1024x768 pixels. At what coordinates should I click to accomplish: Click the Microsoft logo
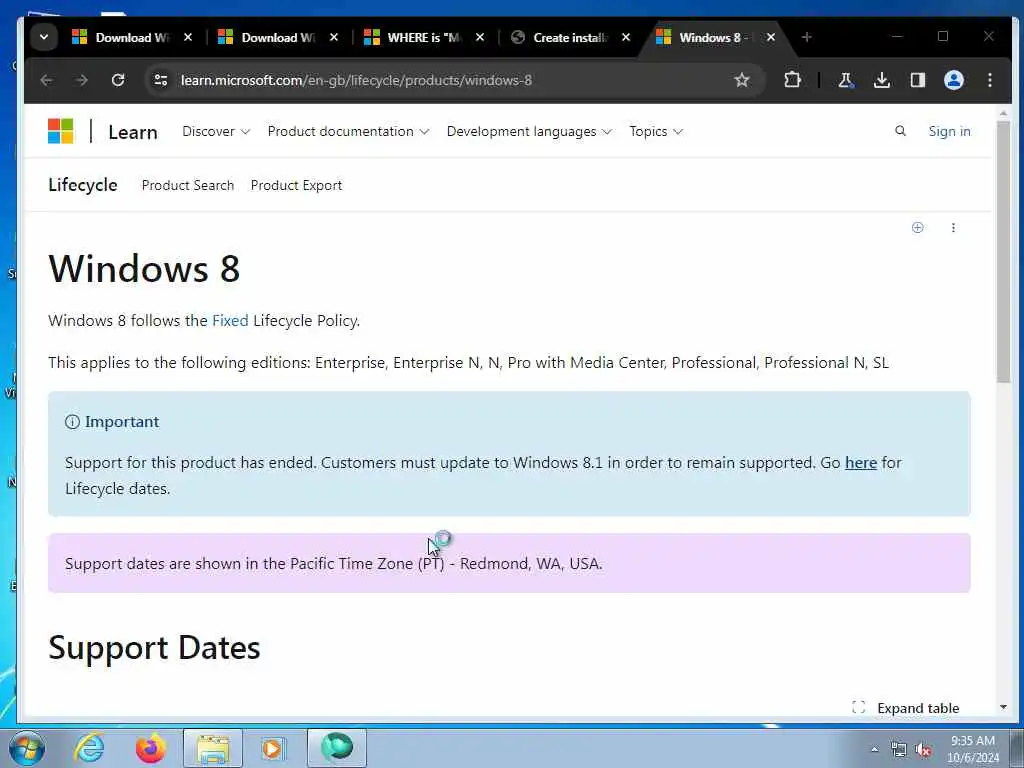pyautogui.click(x=61, y=131)
